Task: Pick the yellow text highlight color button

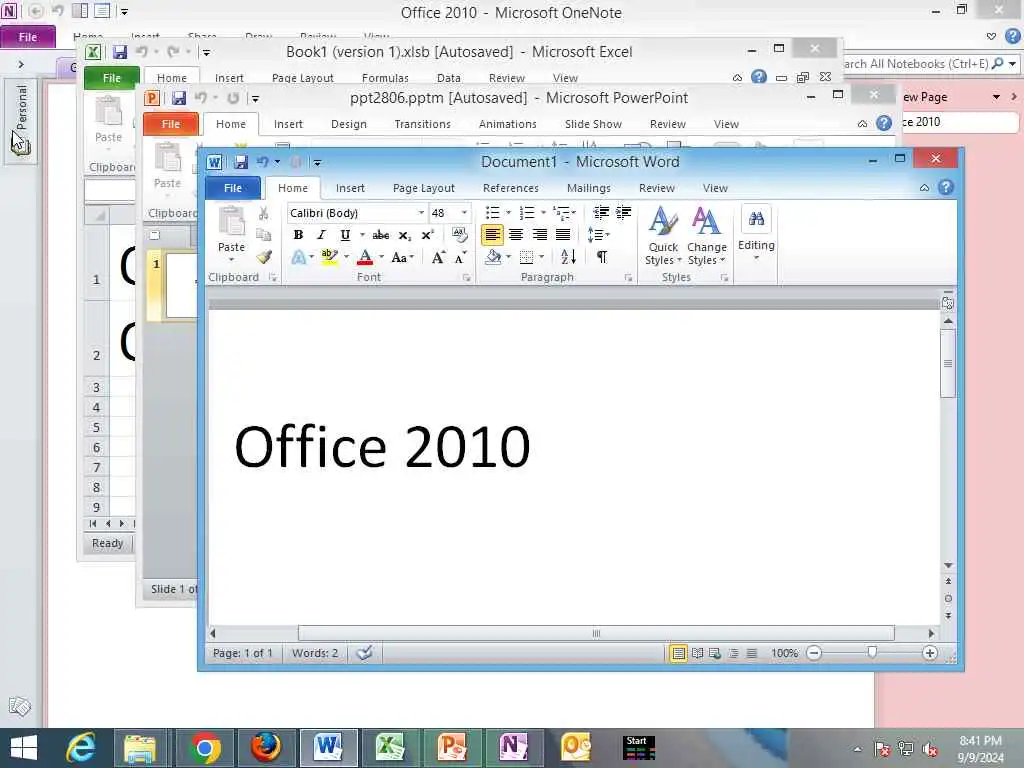Action: tap(329, 257)
